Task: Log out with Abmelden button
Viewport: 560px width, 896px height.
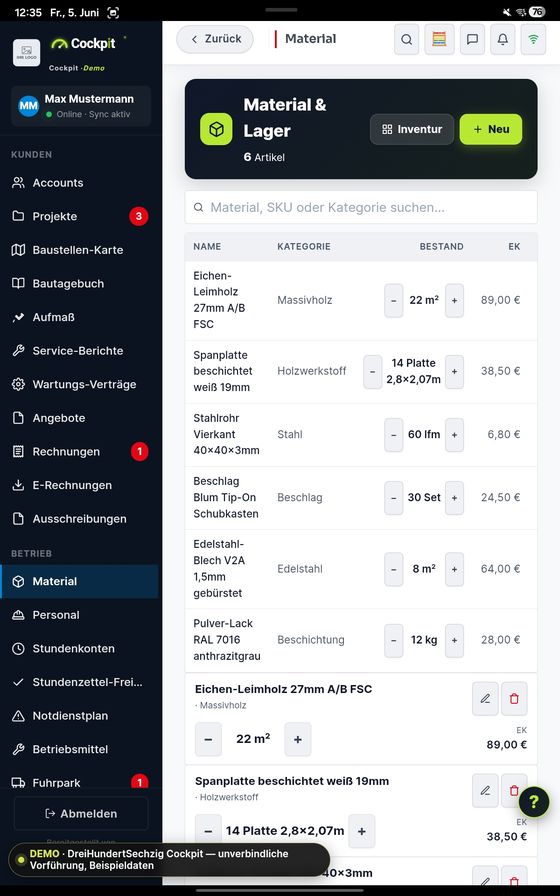Action: 81,814
